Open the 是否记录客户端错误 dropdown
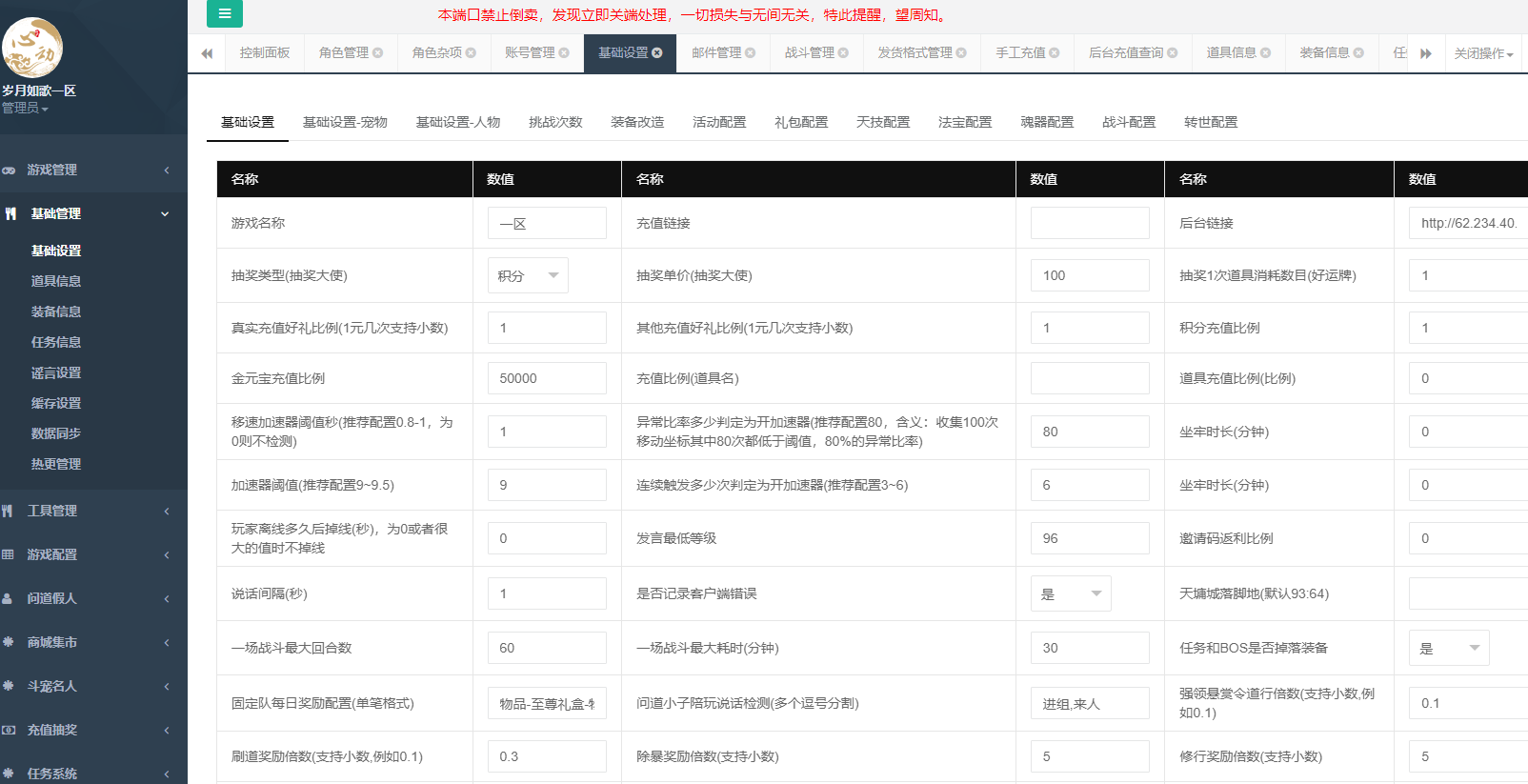The image size is (1528, 784). [x=1071, y=593]
